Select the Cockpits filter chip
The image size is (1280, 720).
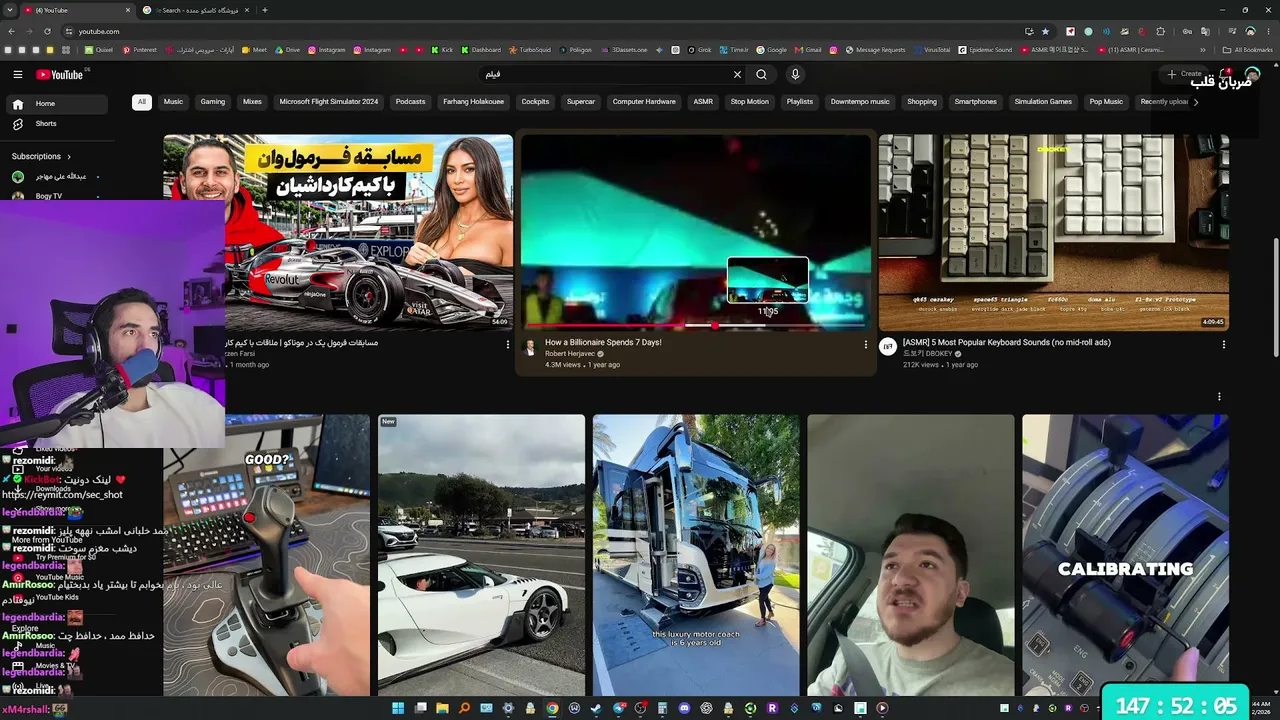point(535,102)
